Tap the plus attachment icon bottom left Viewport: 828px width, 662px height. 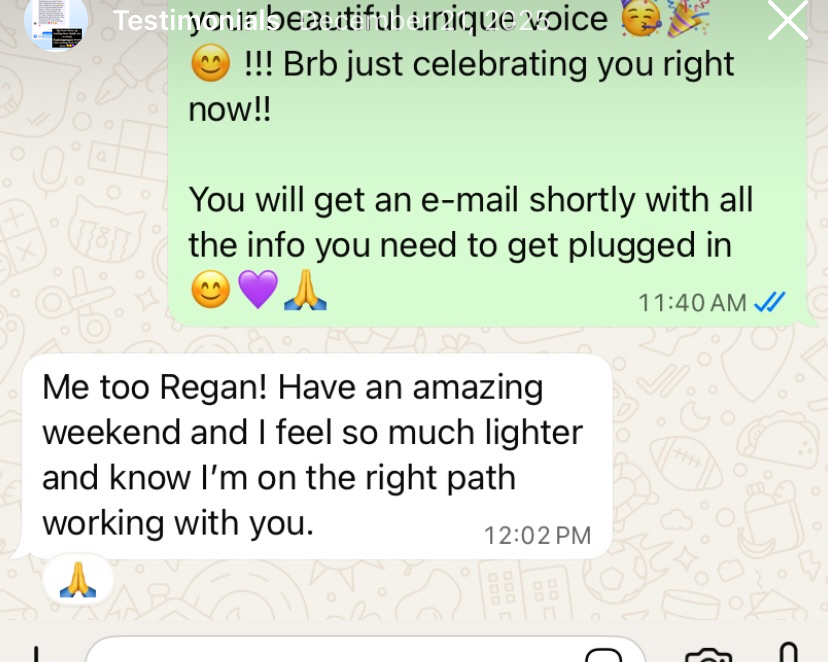(36, 654)
